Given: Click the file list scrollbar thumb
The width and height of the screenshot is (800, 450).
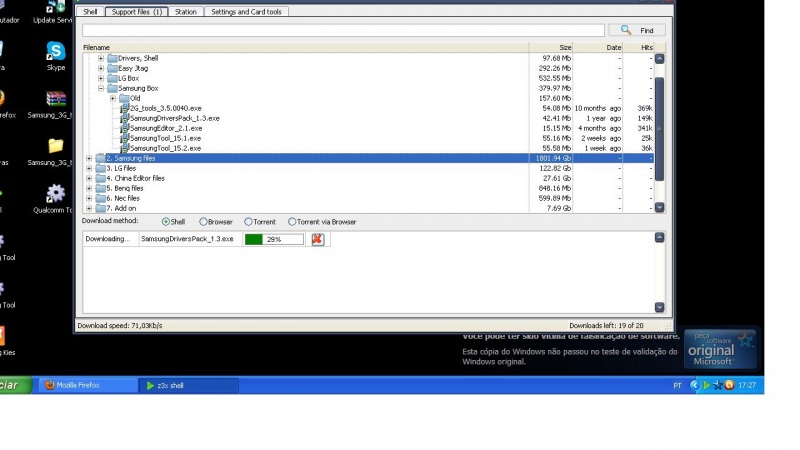Looking at the screenshot, I should tap(659, 129).
